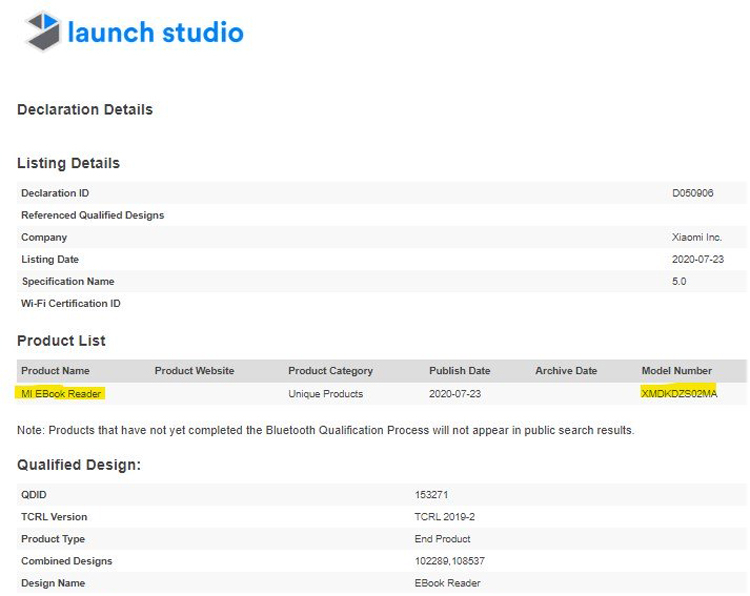Click the QDID label

point(33,495)
